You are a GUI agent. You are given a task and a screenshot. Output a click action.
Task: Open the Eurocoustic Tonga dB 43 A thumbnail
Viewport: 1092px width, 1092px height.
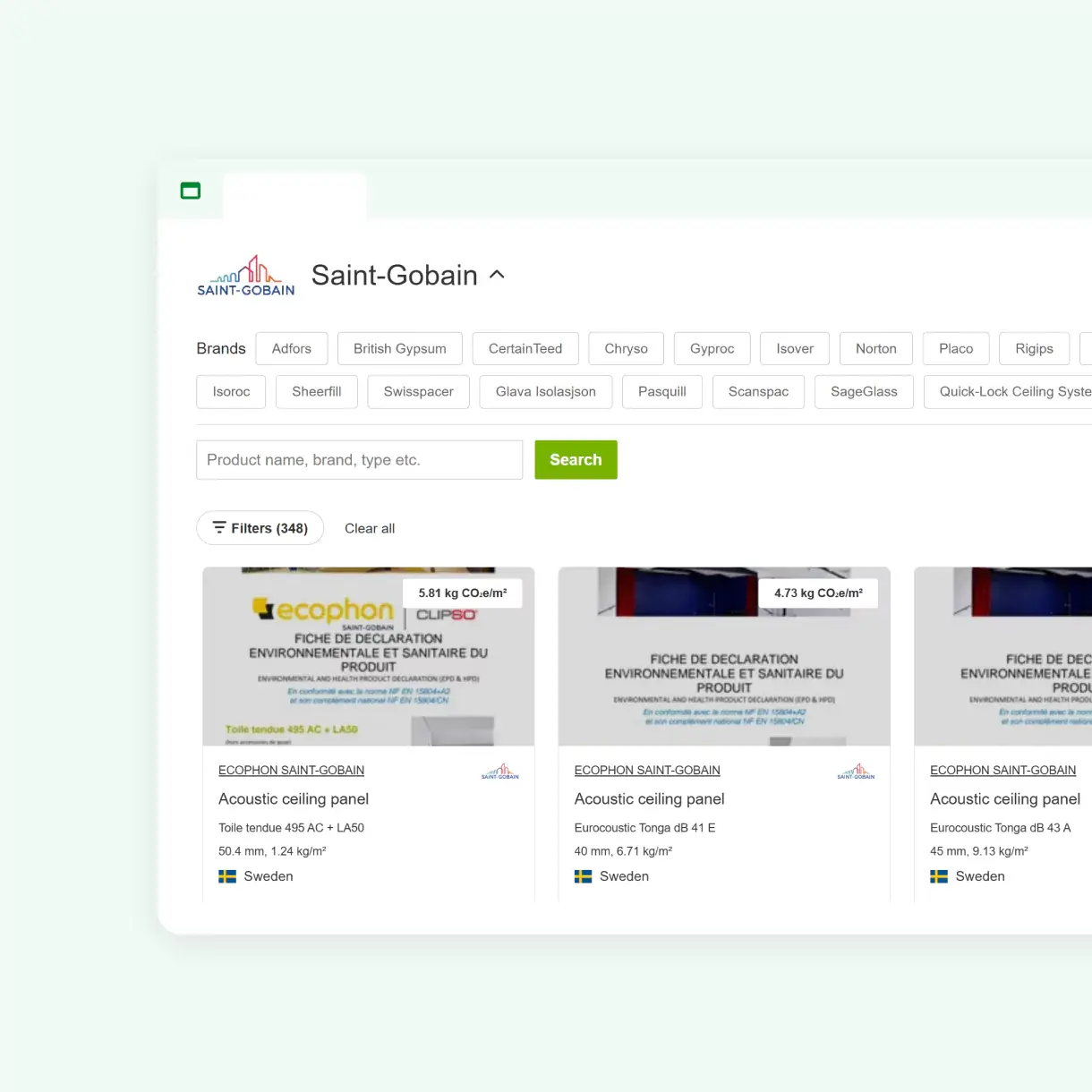click(x=1003, y=657)
